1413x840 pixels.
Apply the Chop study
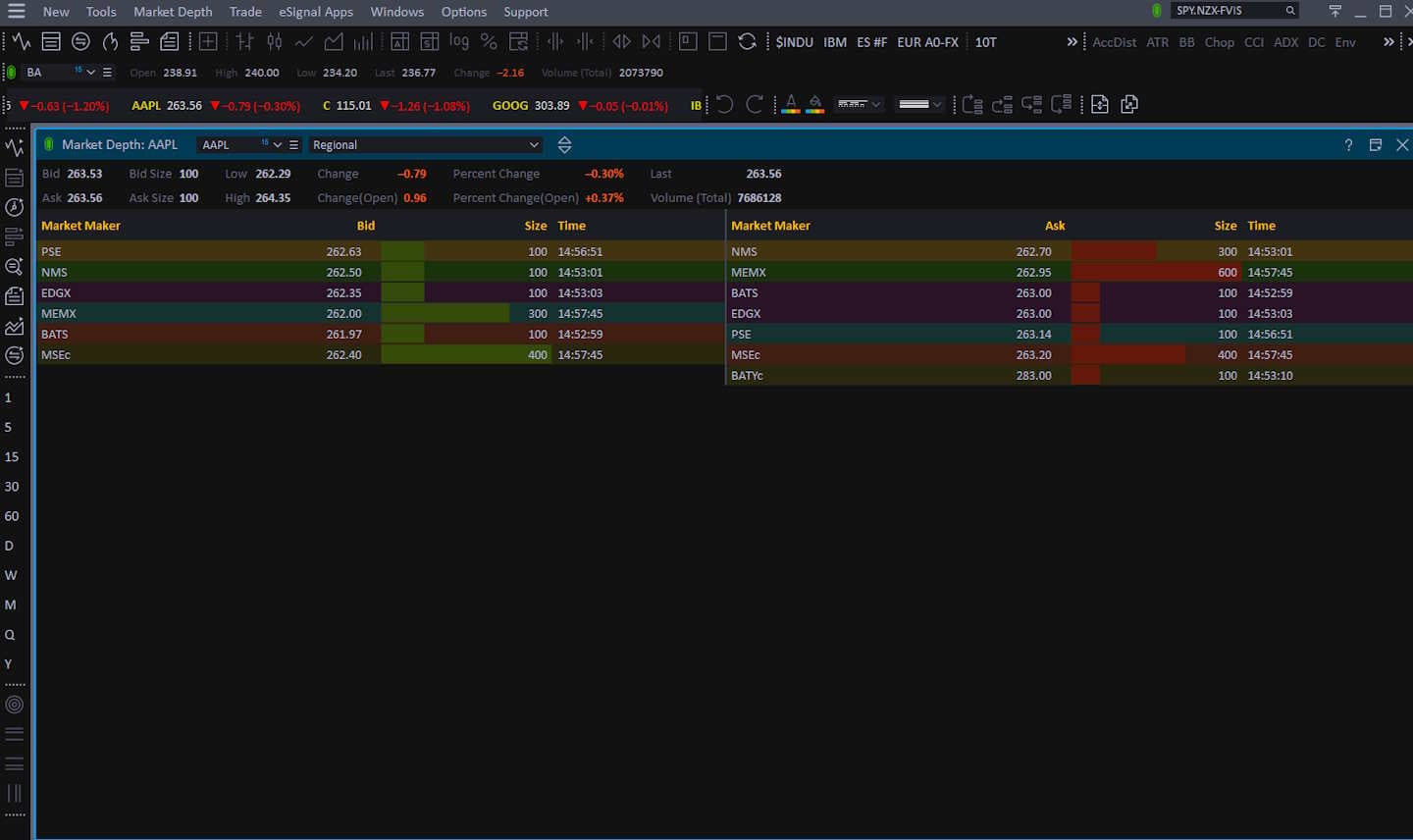[x=1220, y=42]
